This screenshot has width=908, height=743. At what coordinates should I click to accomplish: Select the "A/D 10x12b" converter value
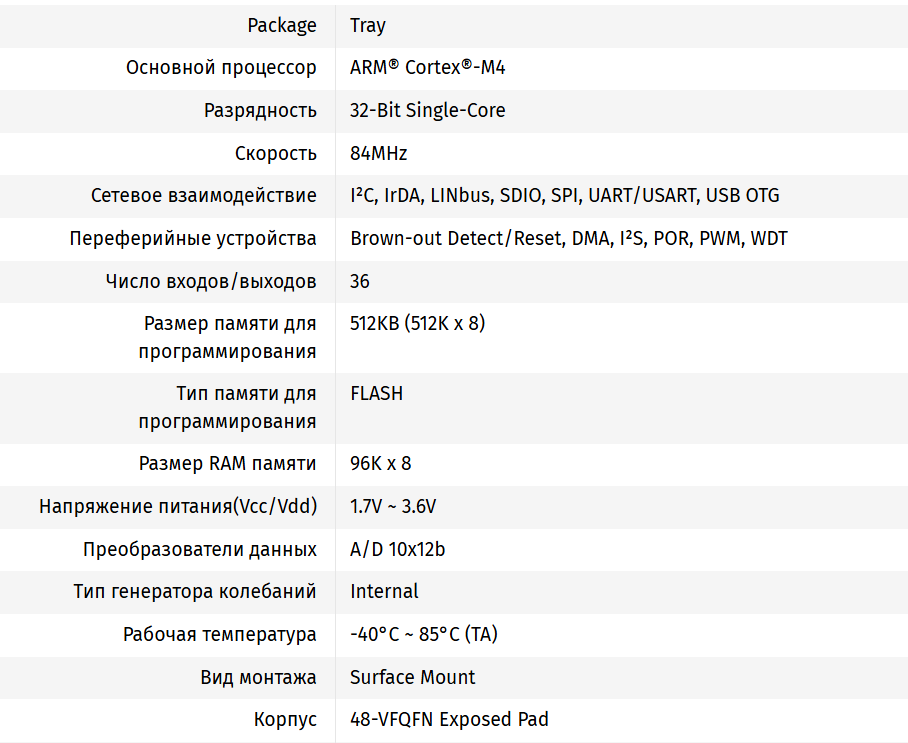[397, 550]
